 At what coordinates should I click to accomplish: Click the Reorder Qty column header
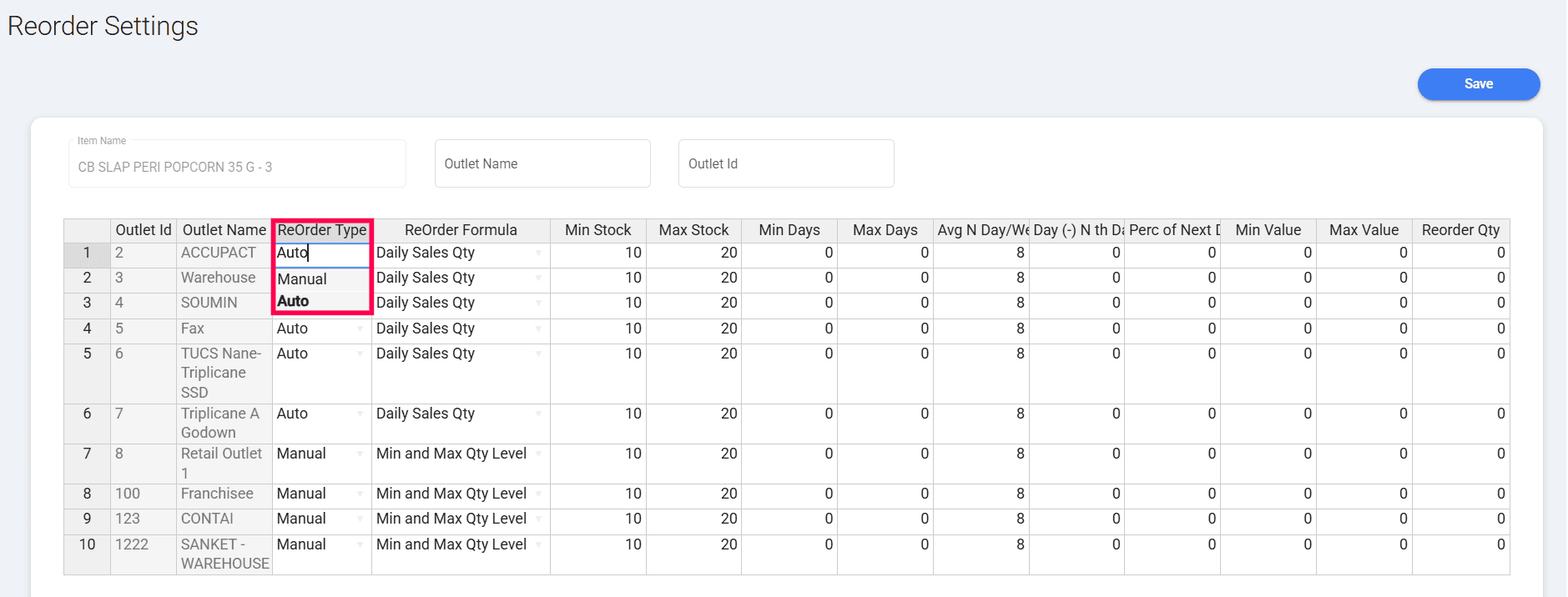pyautogui.click(x=1460, y=230)
